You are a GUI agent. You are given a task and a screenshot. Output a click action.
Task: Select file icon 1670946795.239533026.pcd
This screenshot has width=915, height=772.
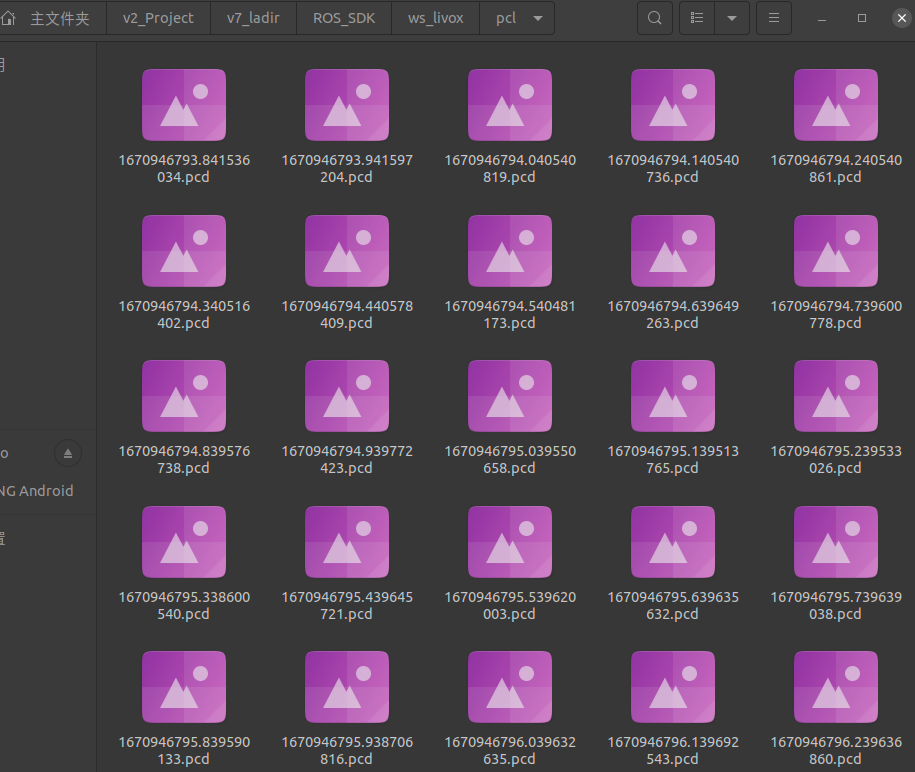point(836,396)
